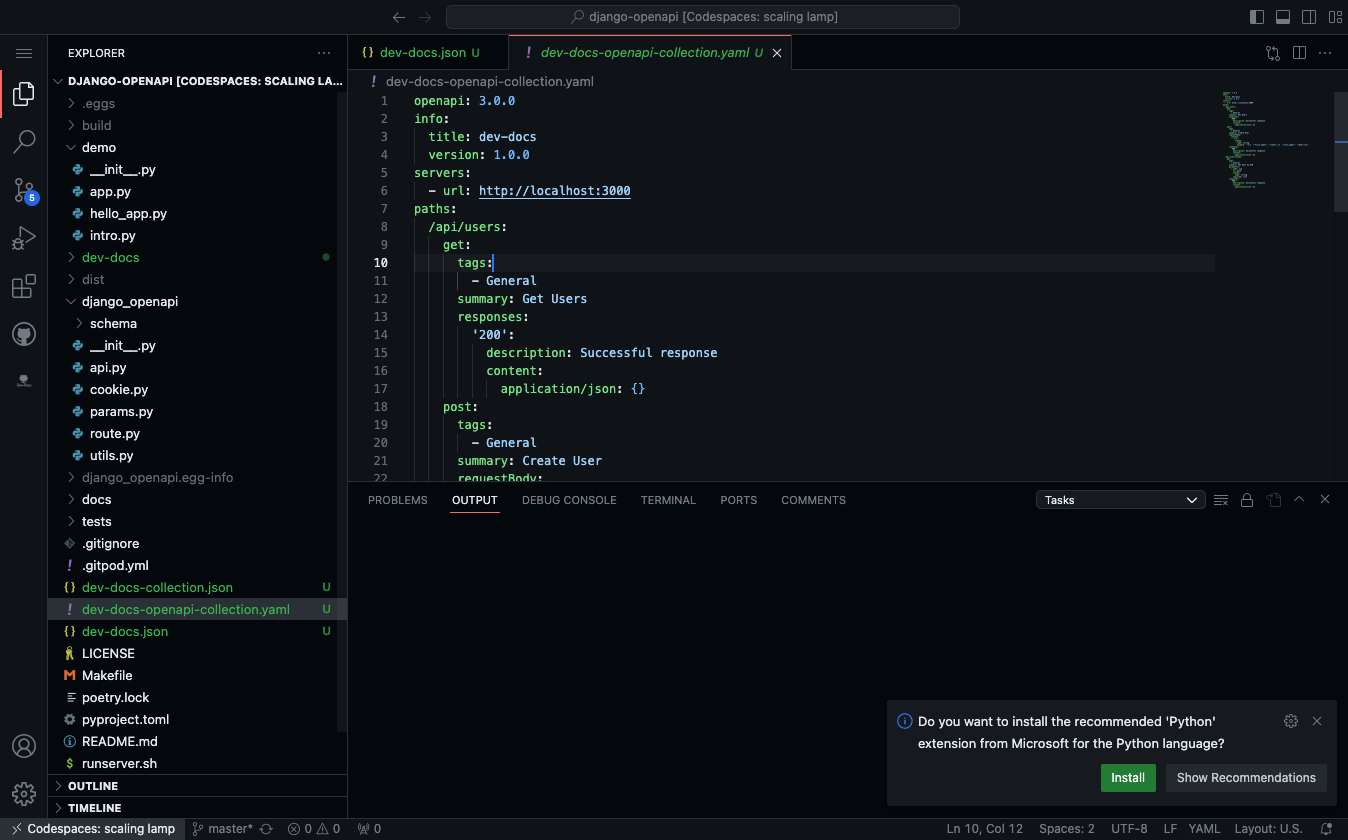Open the Tasks output channel dropdown
This screenshot has height=840, width=1348.
pyautogui.click(x=1120, y=500)
